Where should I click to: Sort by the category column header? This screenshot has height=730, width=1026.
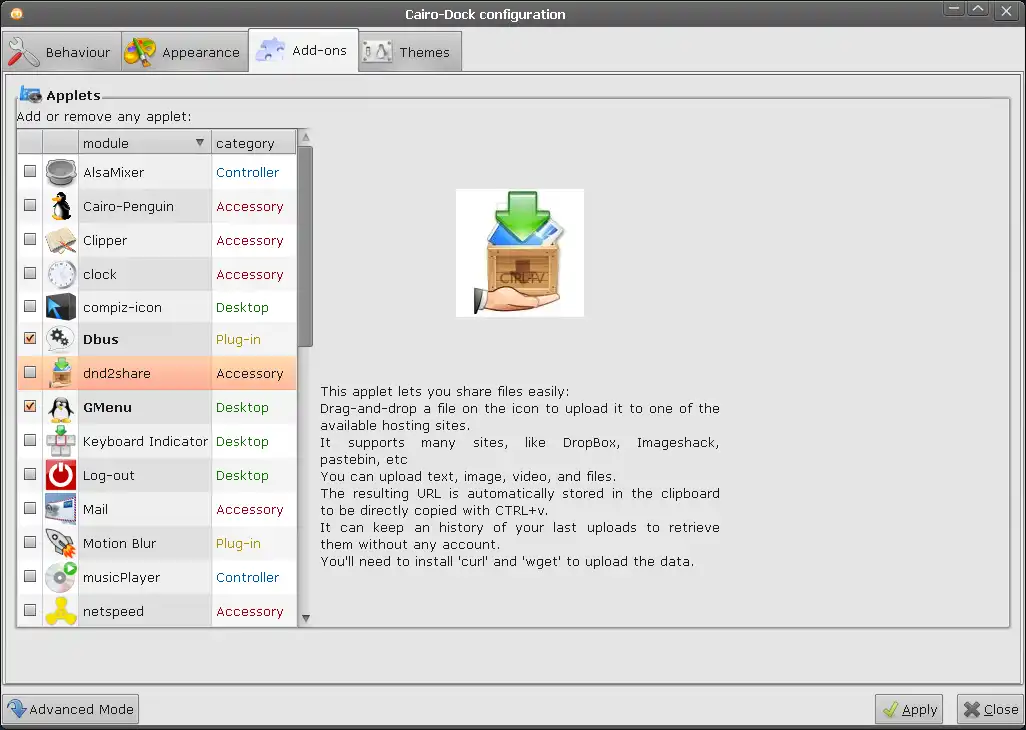[254, 143]
